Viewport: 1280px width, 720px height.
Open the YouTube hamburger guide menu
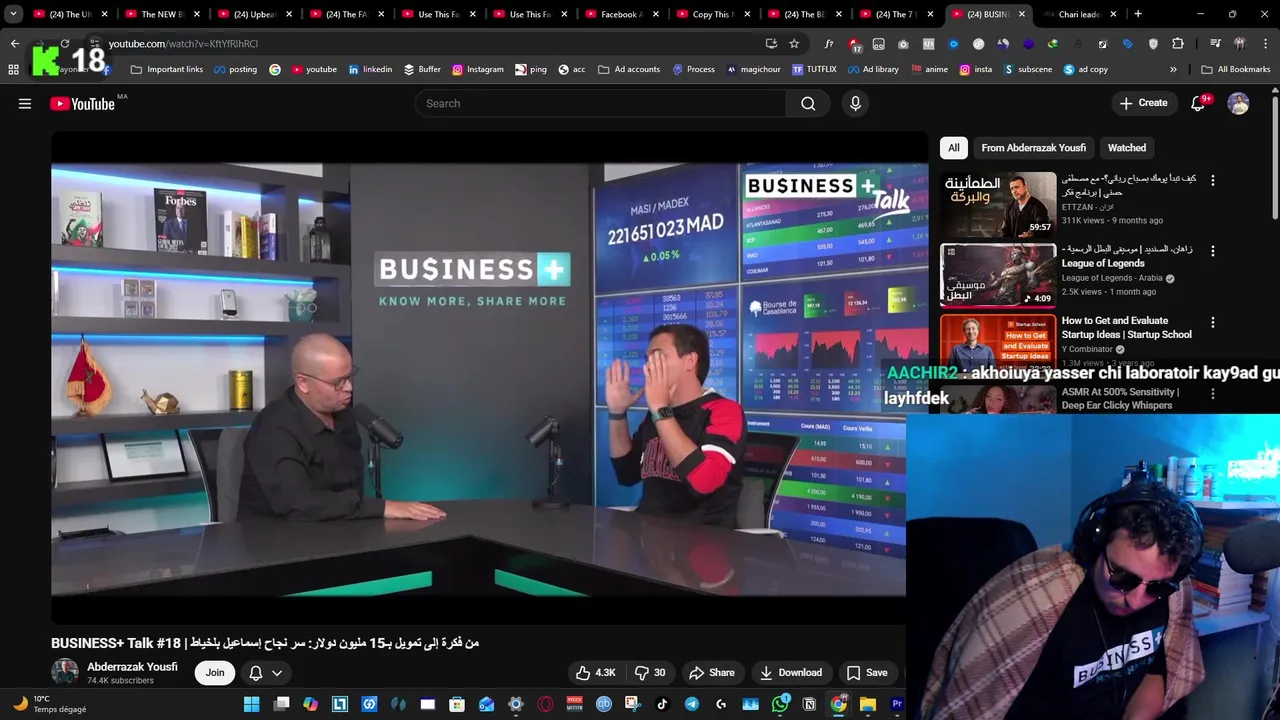[x=25, y=103]
